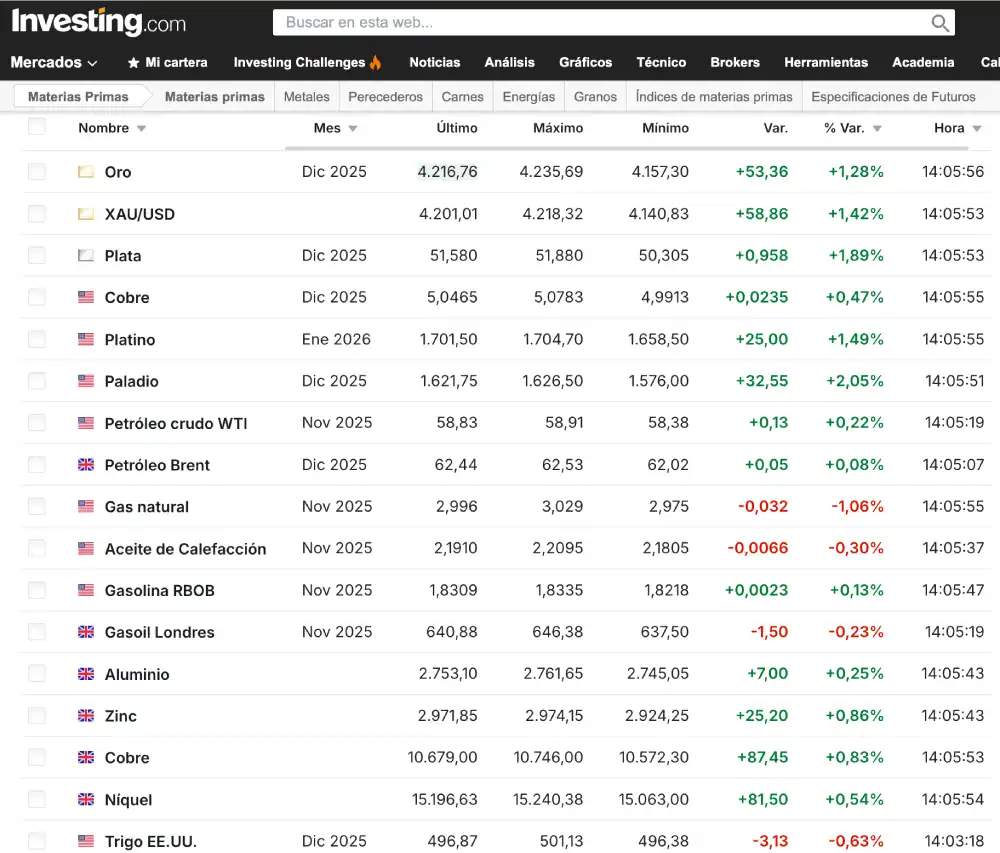Screen dimensions: 1000x853
Task: Click the UK flag beside Petróleo Brent
Action: tap(86, 465)
